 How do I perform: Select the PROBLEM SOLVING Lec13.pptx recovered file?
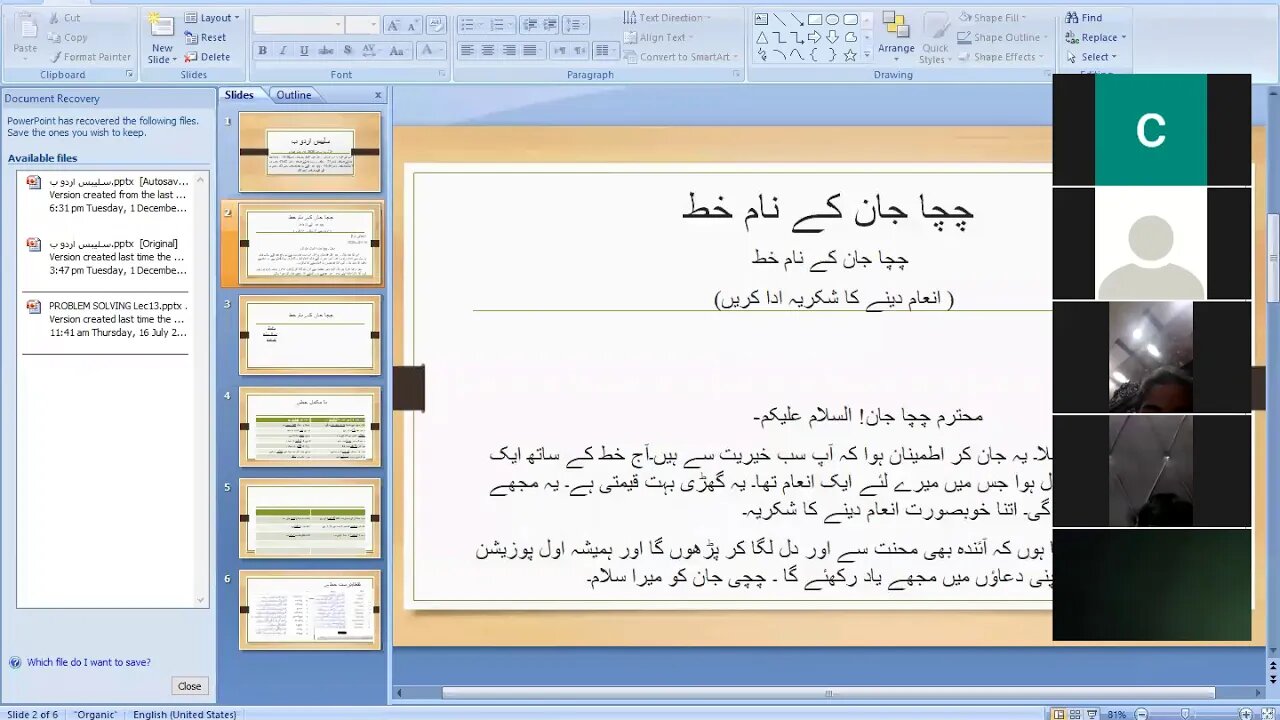(107, 319)
